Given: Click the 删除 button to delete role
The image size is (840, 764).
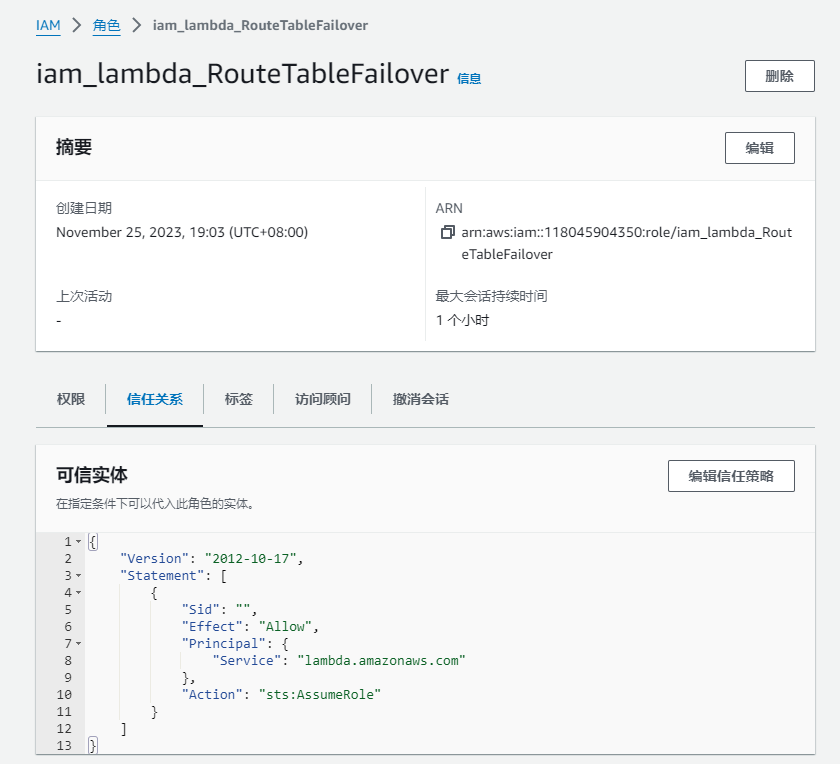Looking at the screenshot, I should pyautogui.click(x=779, y=76).
